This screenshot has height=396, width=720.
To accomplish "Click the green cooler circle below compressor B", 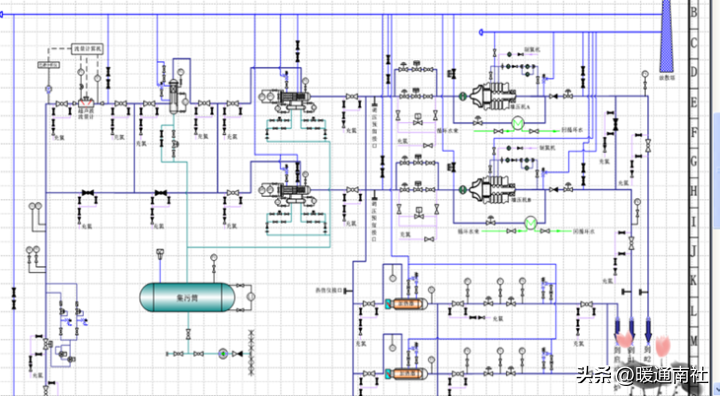I will pyautogui.click(x=530, y=223).
